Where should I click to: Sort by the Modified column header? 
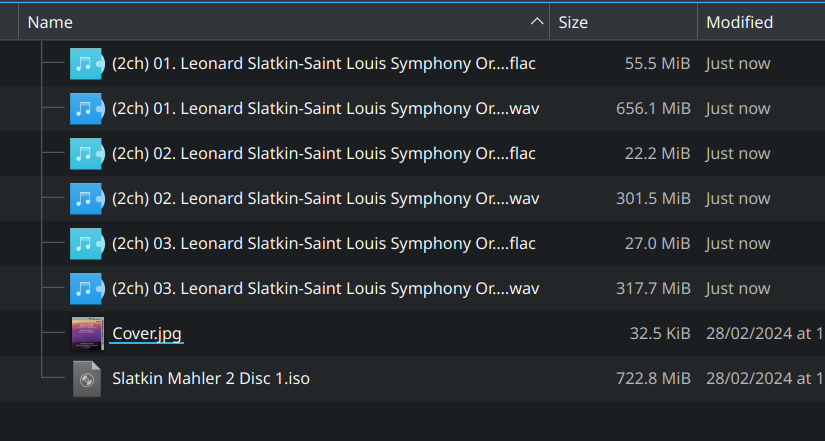(739, 22)
